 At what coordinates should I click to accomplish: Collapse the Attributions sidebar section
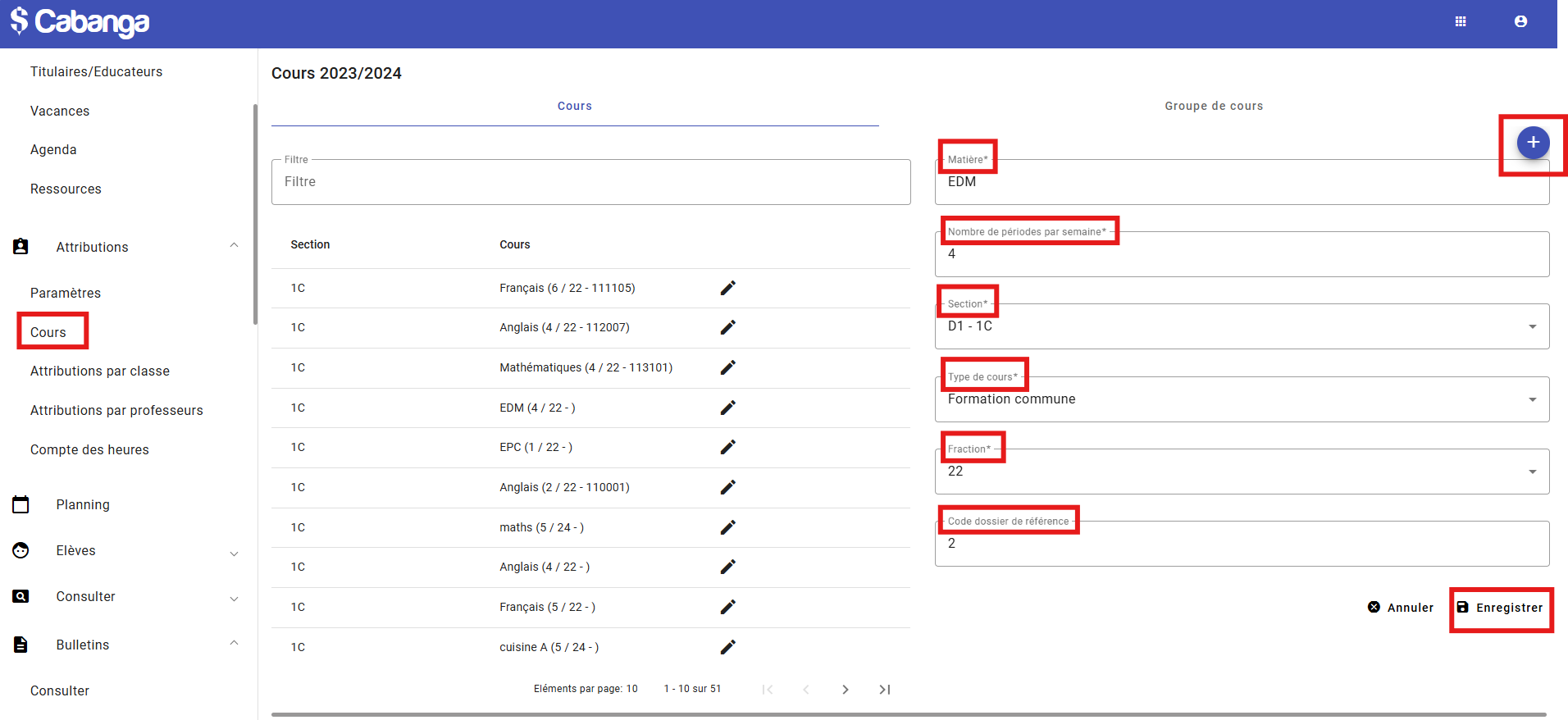coord(234,246)
